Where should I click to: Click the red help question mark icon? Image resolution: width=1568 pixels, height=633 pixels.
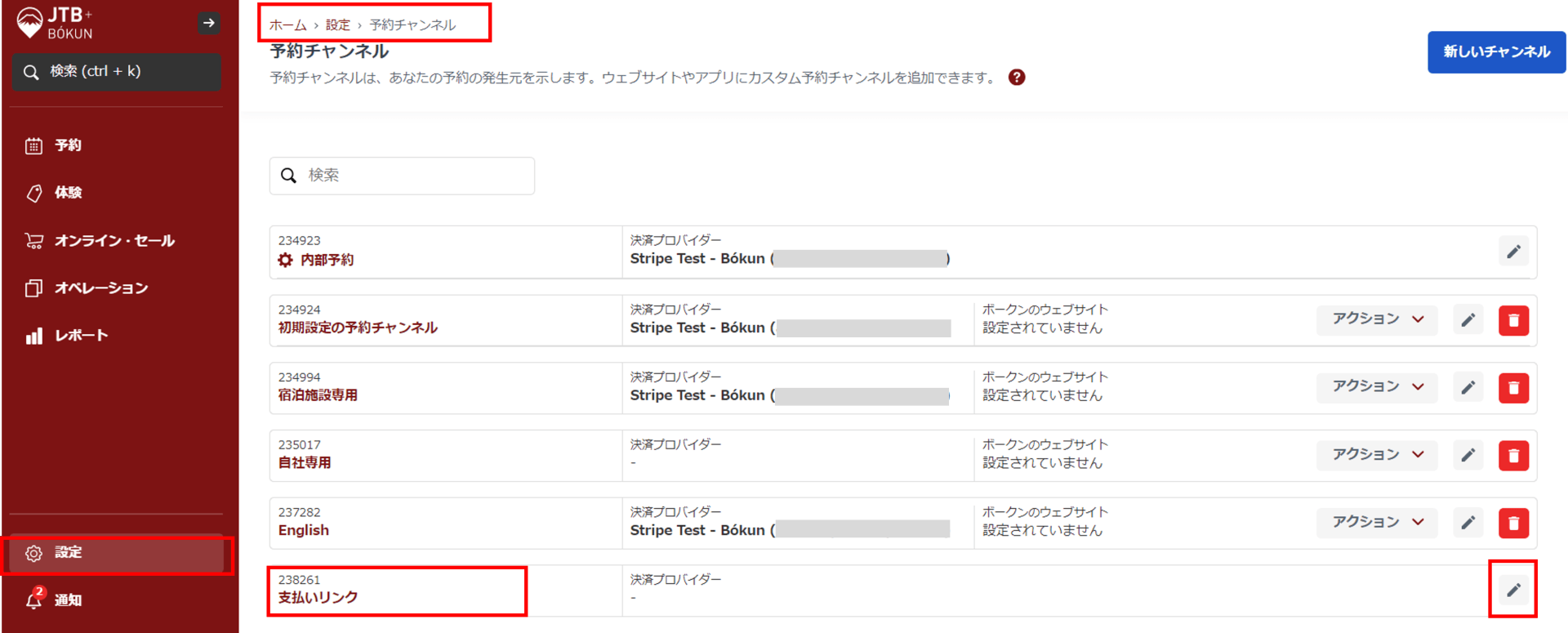click(x=1016, y=78)
